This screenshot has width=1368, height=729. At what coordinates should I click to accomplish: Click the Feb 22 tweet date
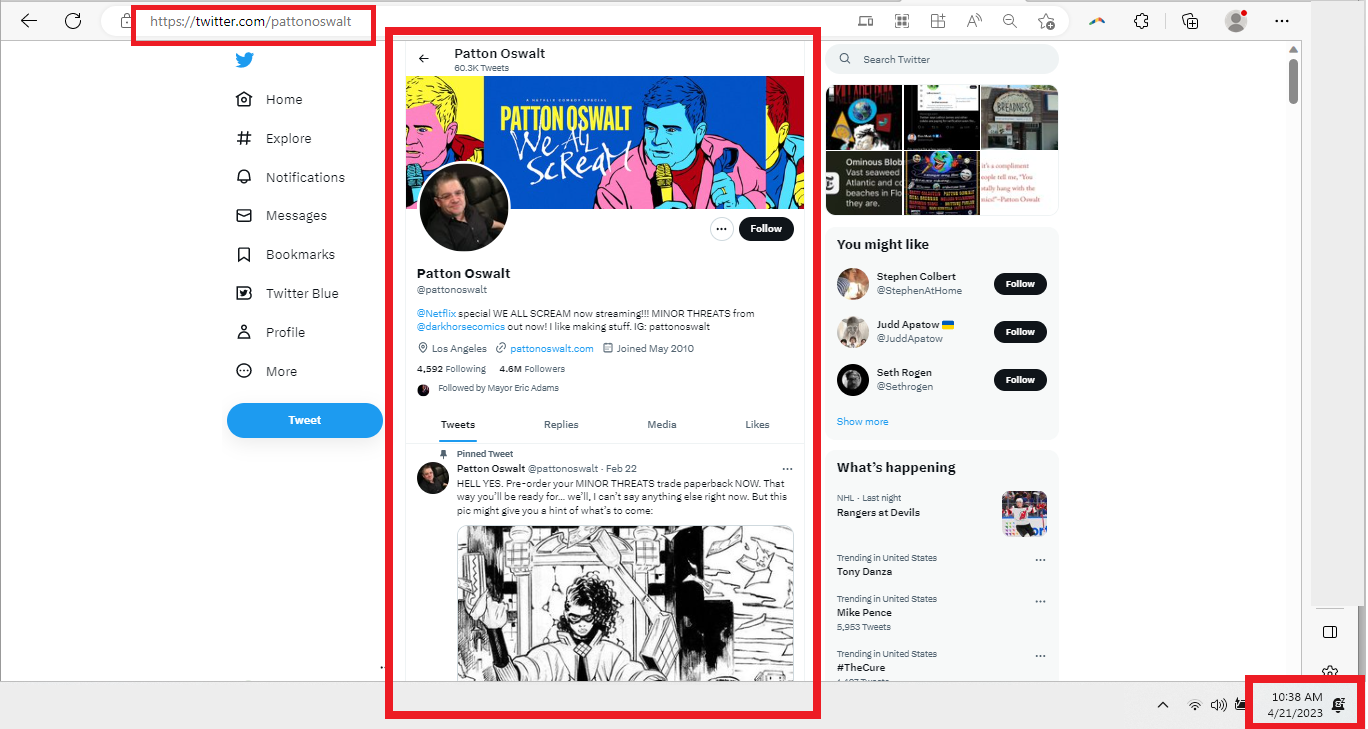tap(621, 469)
